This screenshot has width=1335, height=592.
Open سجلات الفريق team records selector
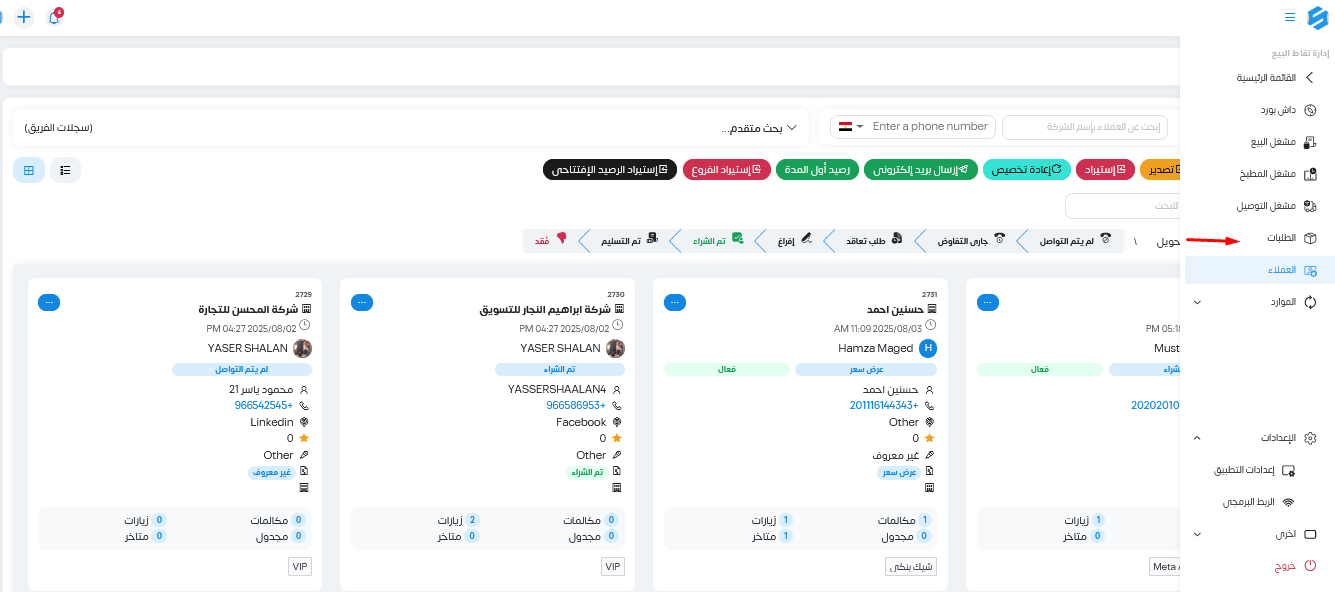point(59,128)
